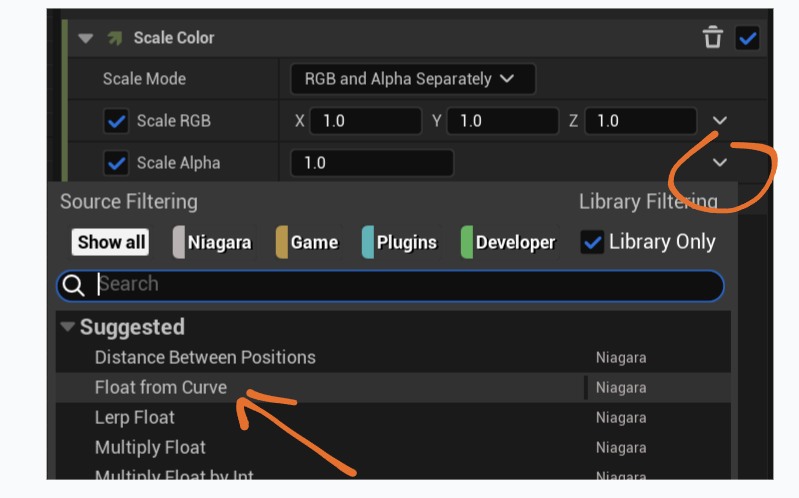This screenshot has width=799, height=498.
Task: Select Multiply Float from the list
Action: [x=150, y=447]
